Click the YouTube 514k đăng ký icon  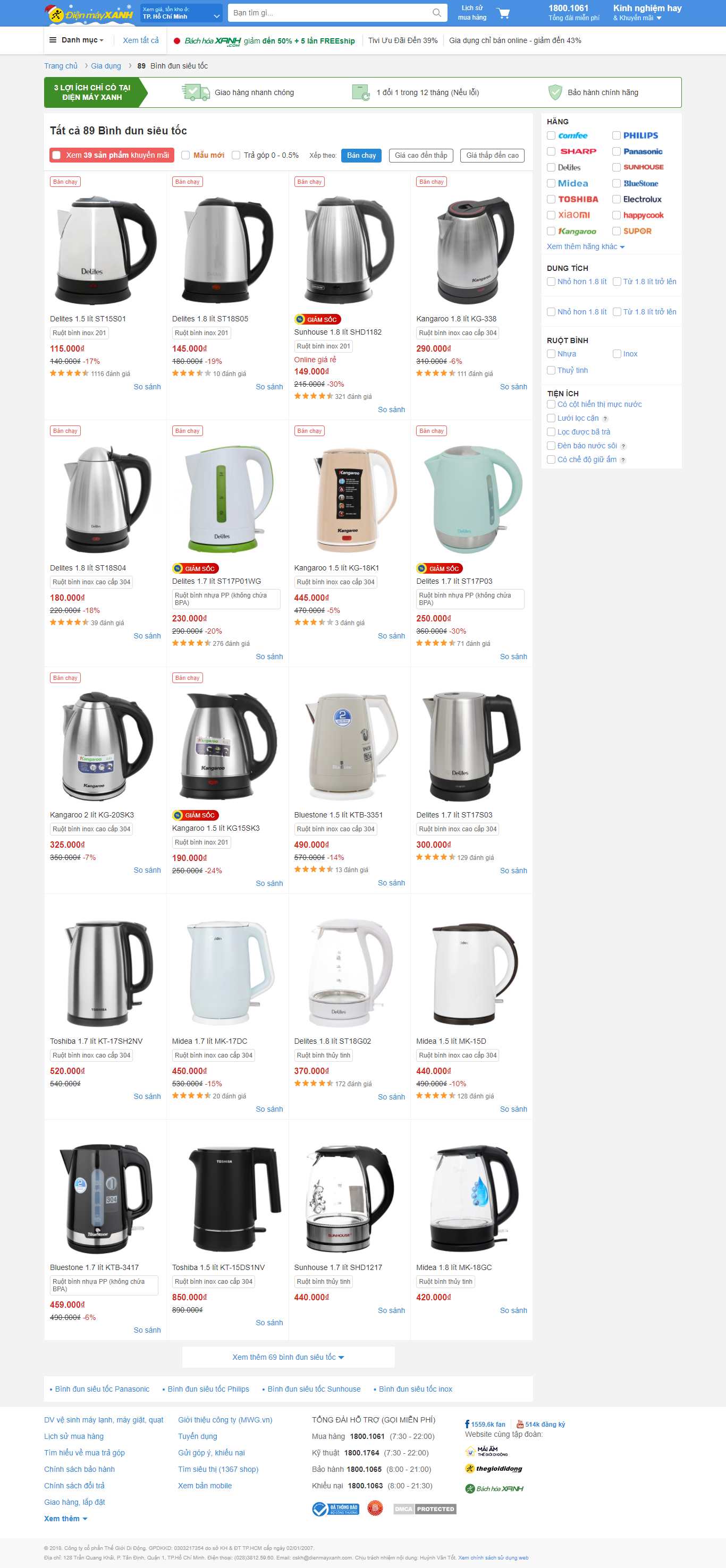[520, 1424]
